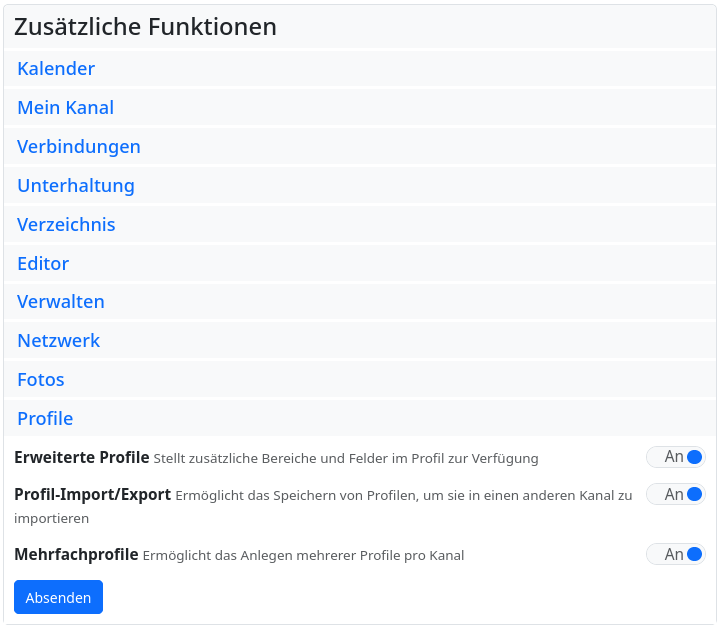Disable the Erweiterte Profile switch
This screenshot has height=629, width=721.
coord(676,457)
